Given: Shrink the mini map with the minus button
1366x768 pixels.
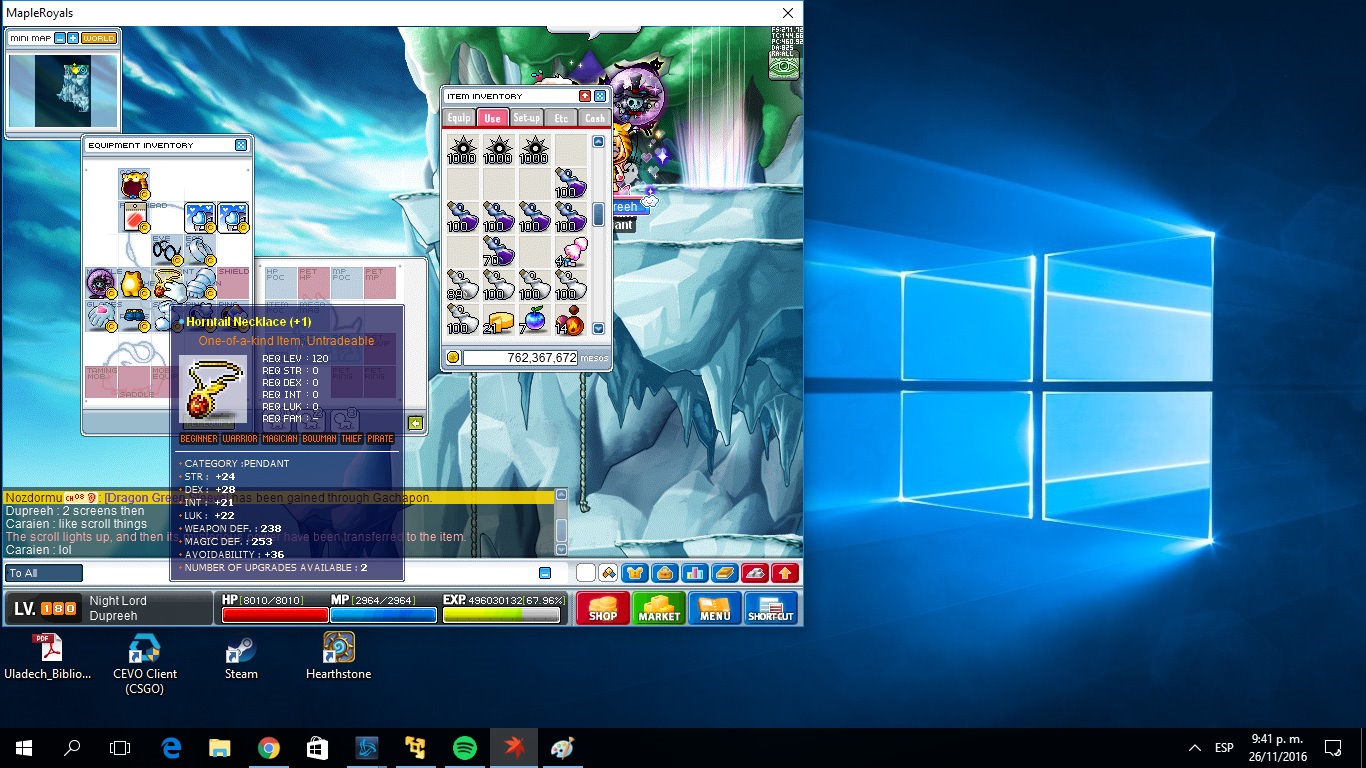Looking at the screenshot, I should (60, 38).
